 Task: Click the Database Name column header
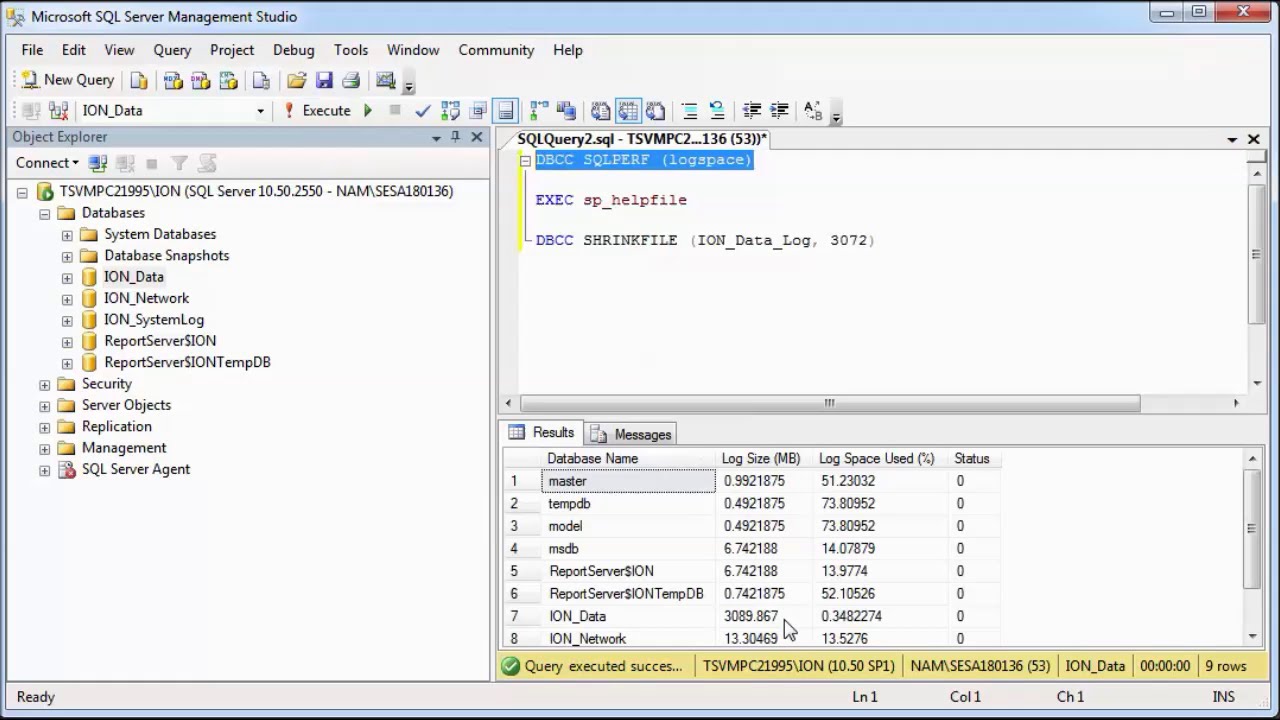[629, 458]
